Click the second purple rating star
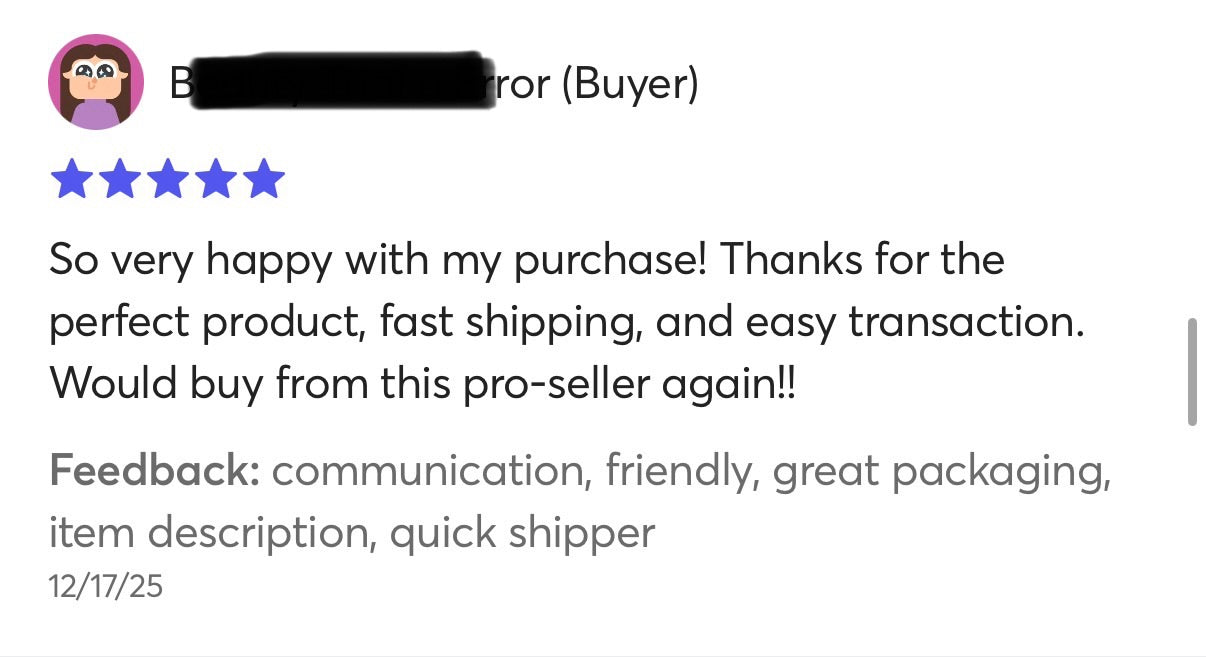 click(120, 180)
